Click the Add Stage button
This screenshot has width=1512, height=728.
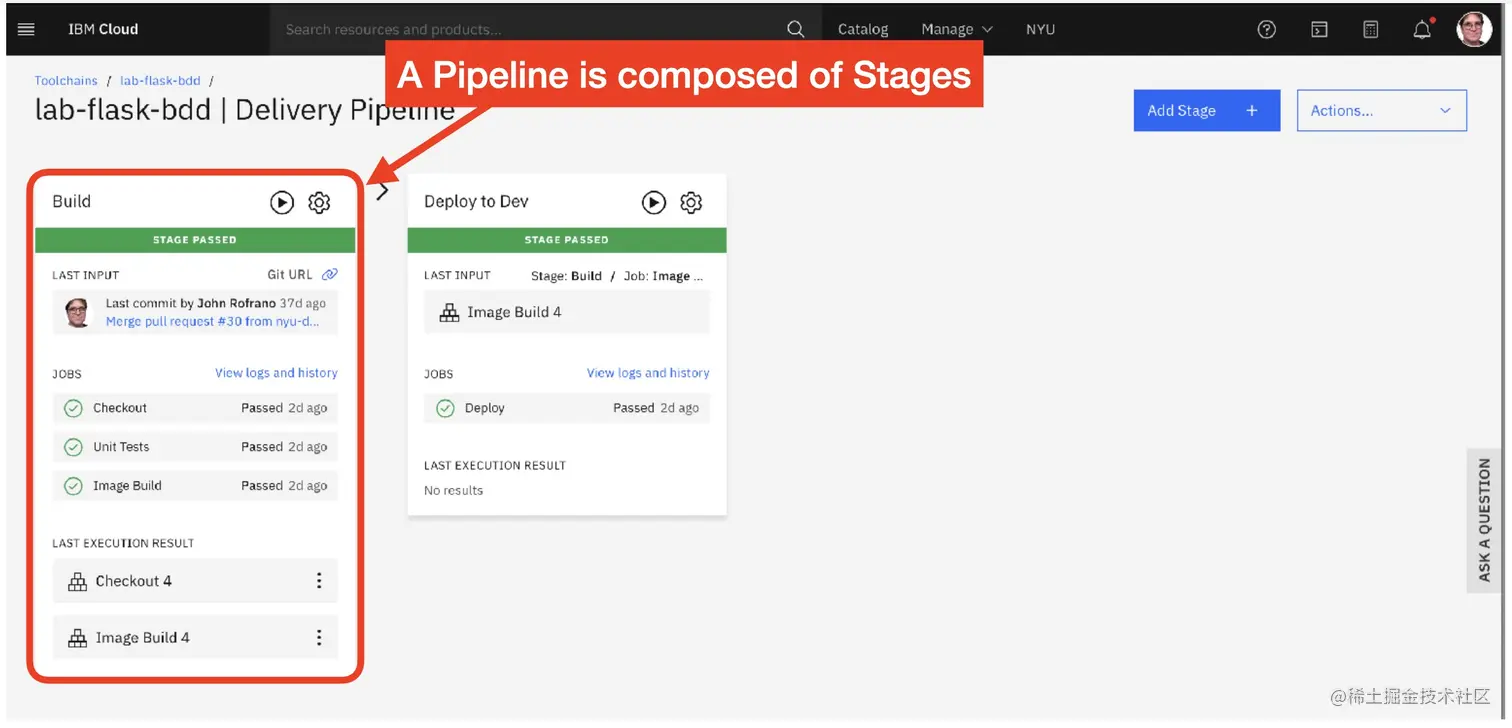coord(1207,111)
